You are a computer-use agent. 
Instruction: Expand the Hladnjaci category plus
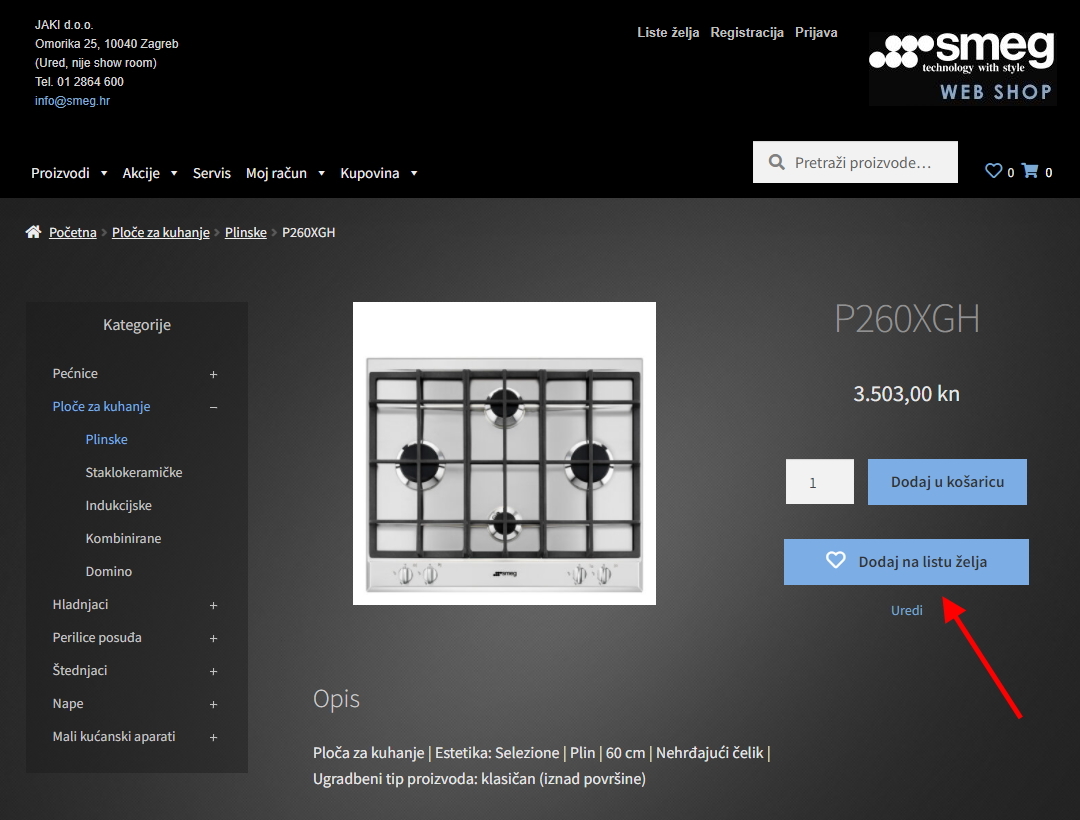point(214,605)
